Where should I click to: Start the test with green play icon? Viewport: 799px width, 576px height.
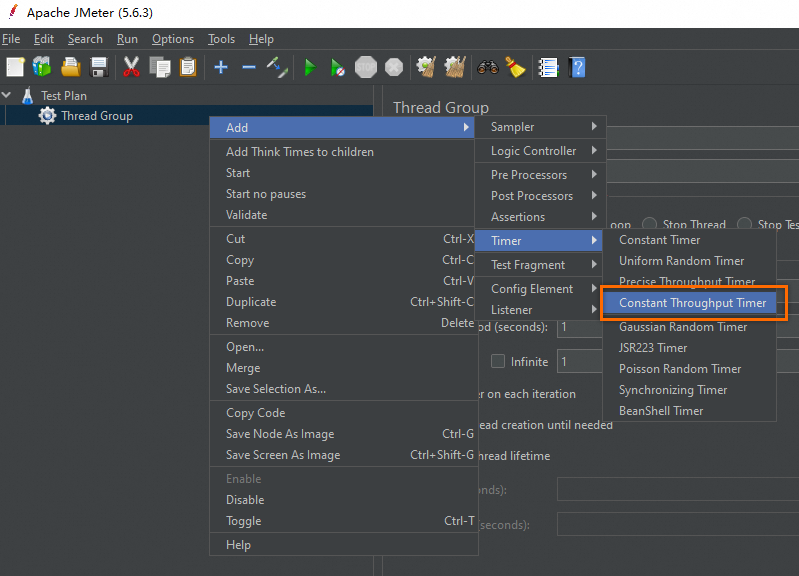310,67
